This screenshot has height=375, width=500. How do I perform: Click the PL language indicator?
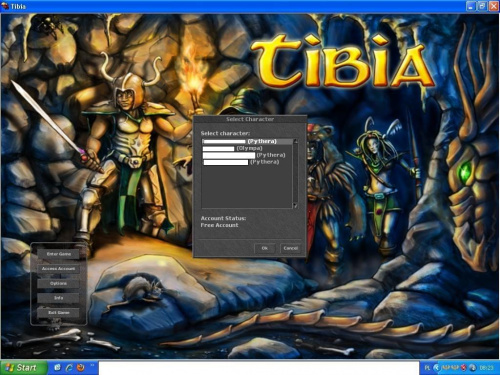tap(427, 368)
